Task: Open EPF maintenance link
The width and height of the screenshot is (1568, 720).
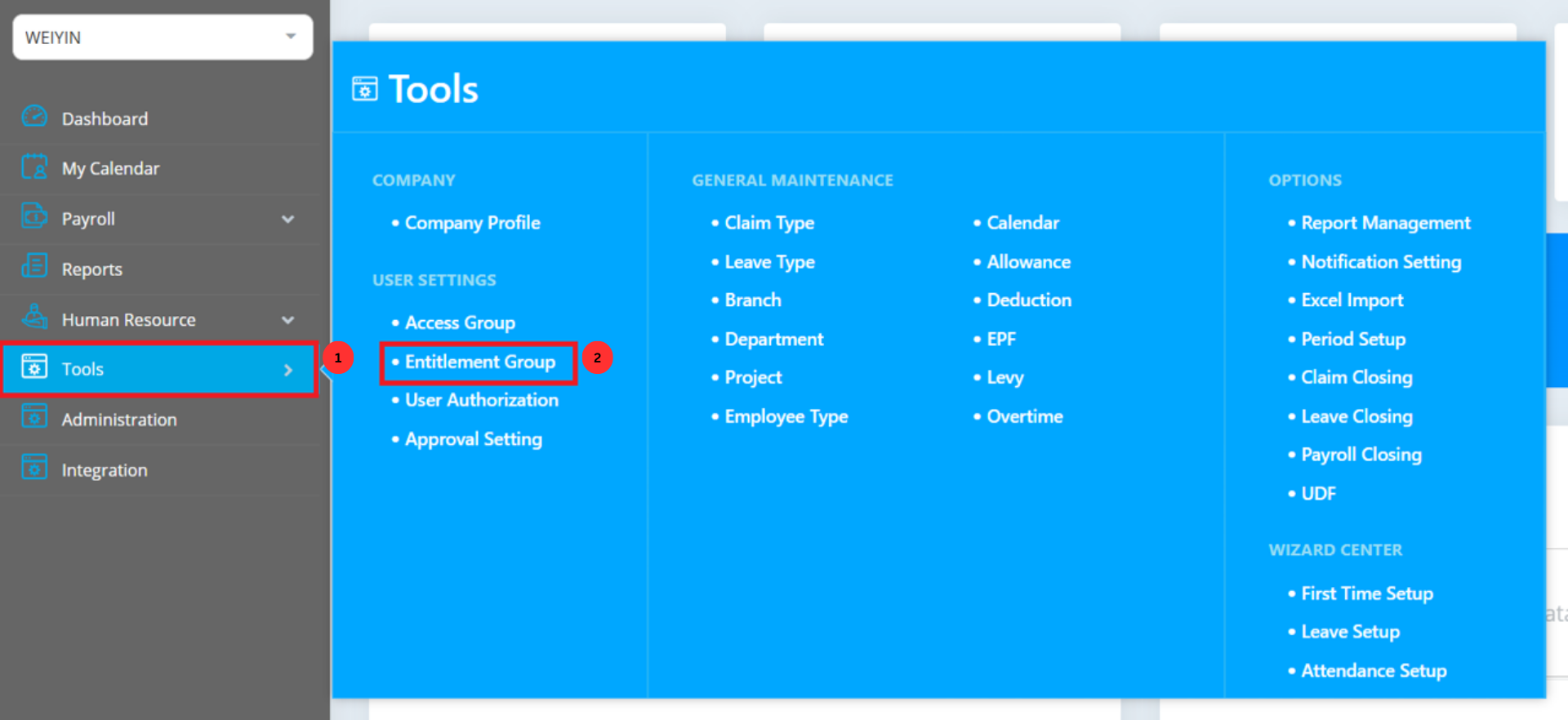Action: (1001, 339)
